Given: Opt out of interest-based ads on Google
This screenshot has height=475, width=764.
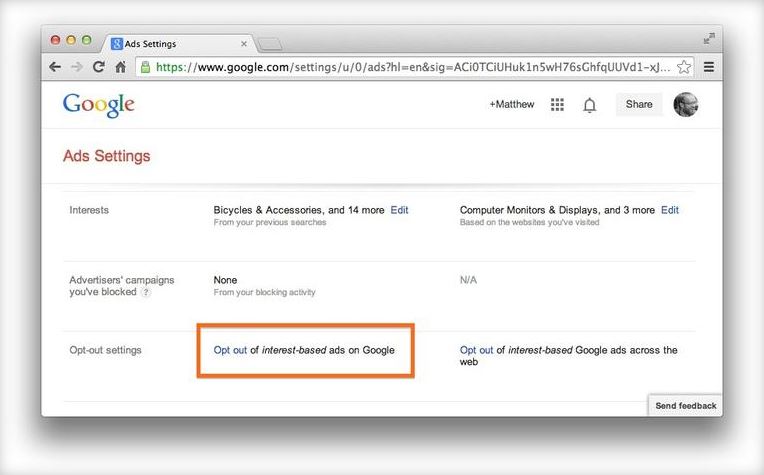Looking at the screenshot, I should pos(230,350).
